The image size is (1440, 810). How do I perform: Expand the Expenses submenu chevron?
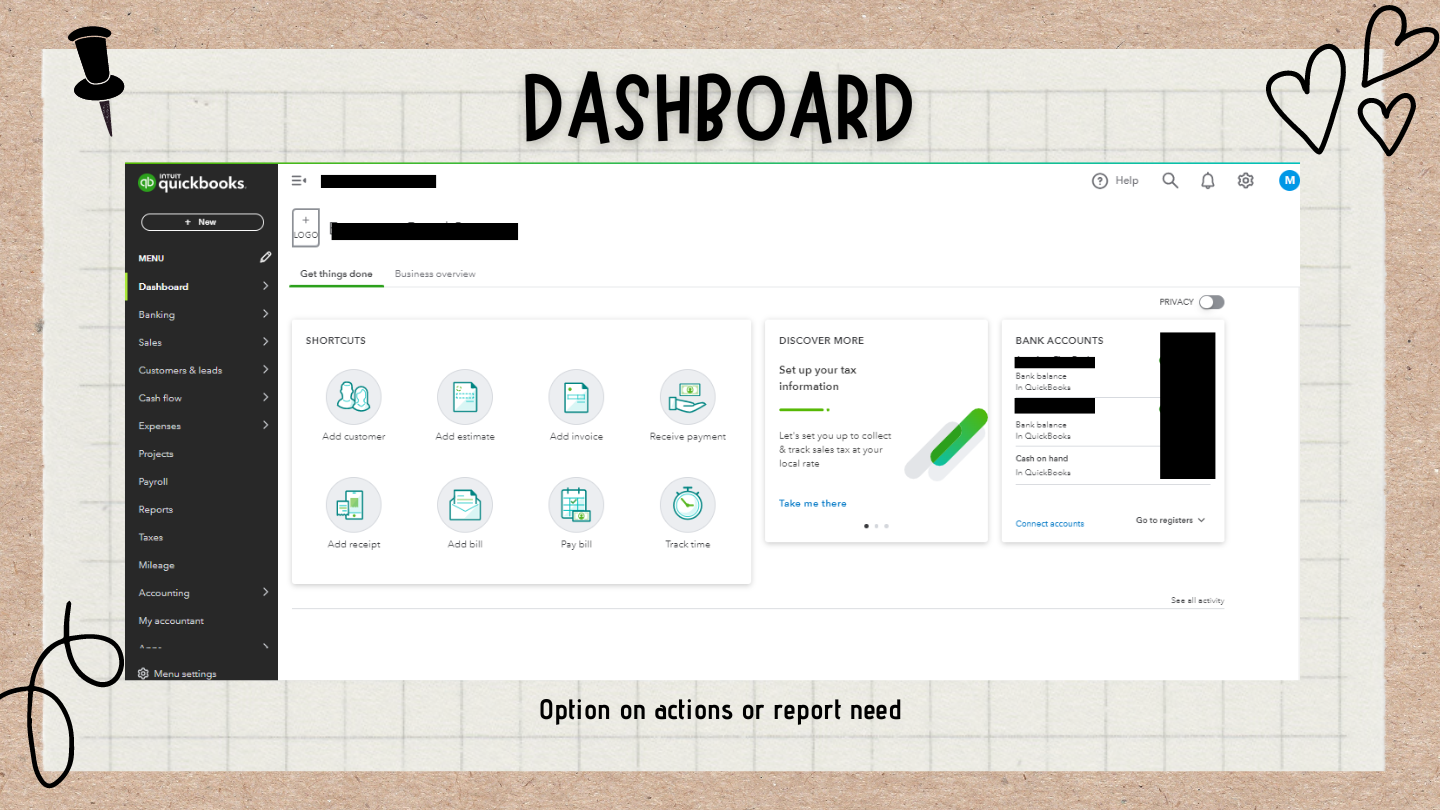(x=266, y=426)
